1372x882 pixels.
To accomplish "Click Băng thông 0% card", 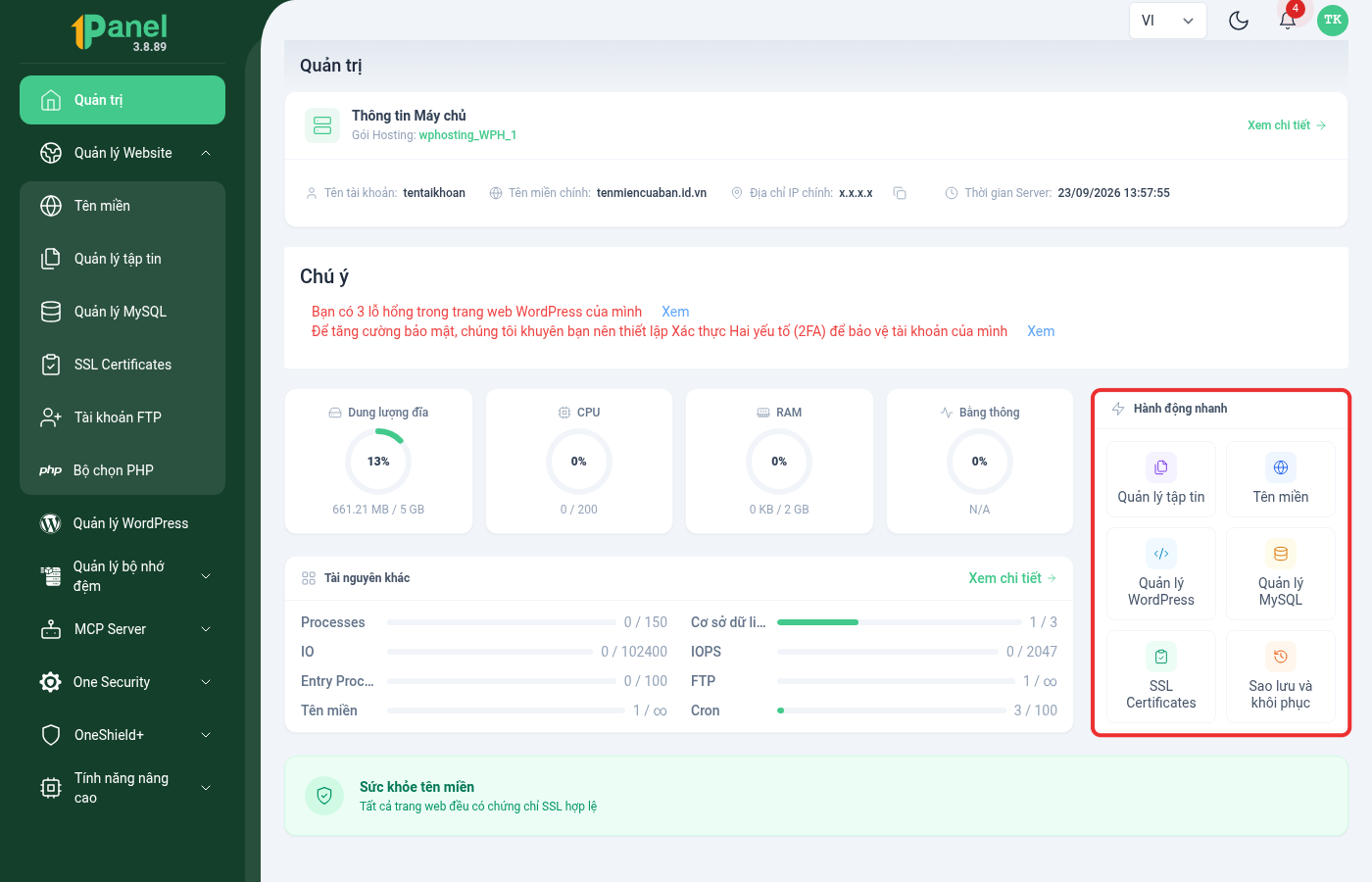I will point(980,462).
